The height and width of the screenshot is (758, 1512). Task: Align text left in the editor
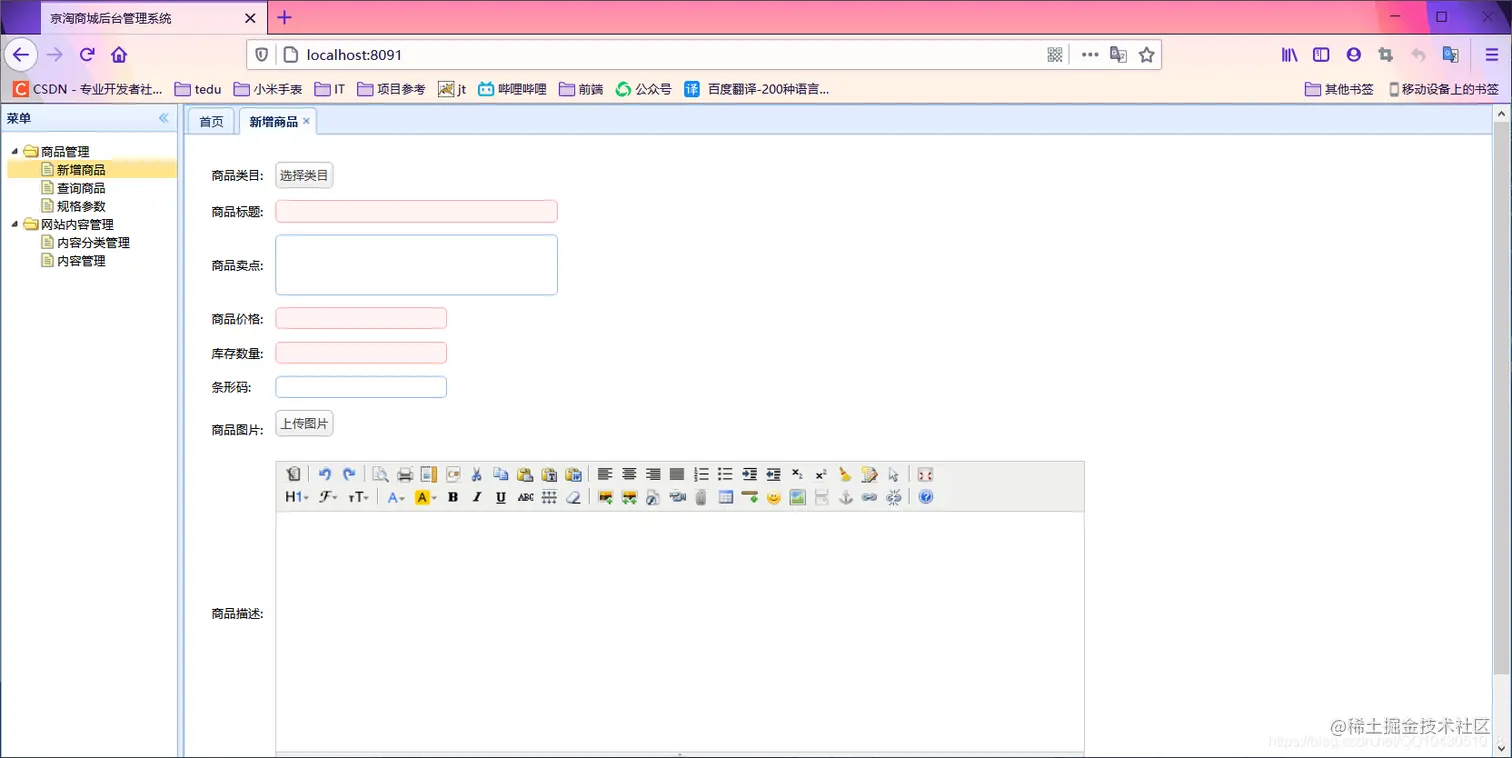(605, 474)
